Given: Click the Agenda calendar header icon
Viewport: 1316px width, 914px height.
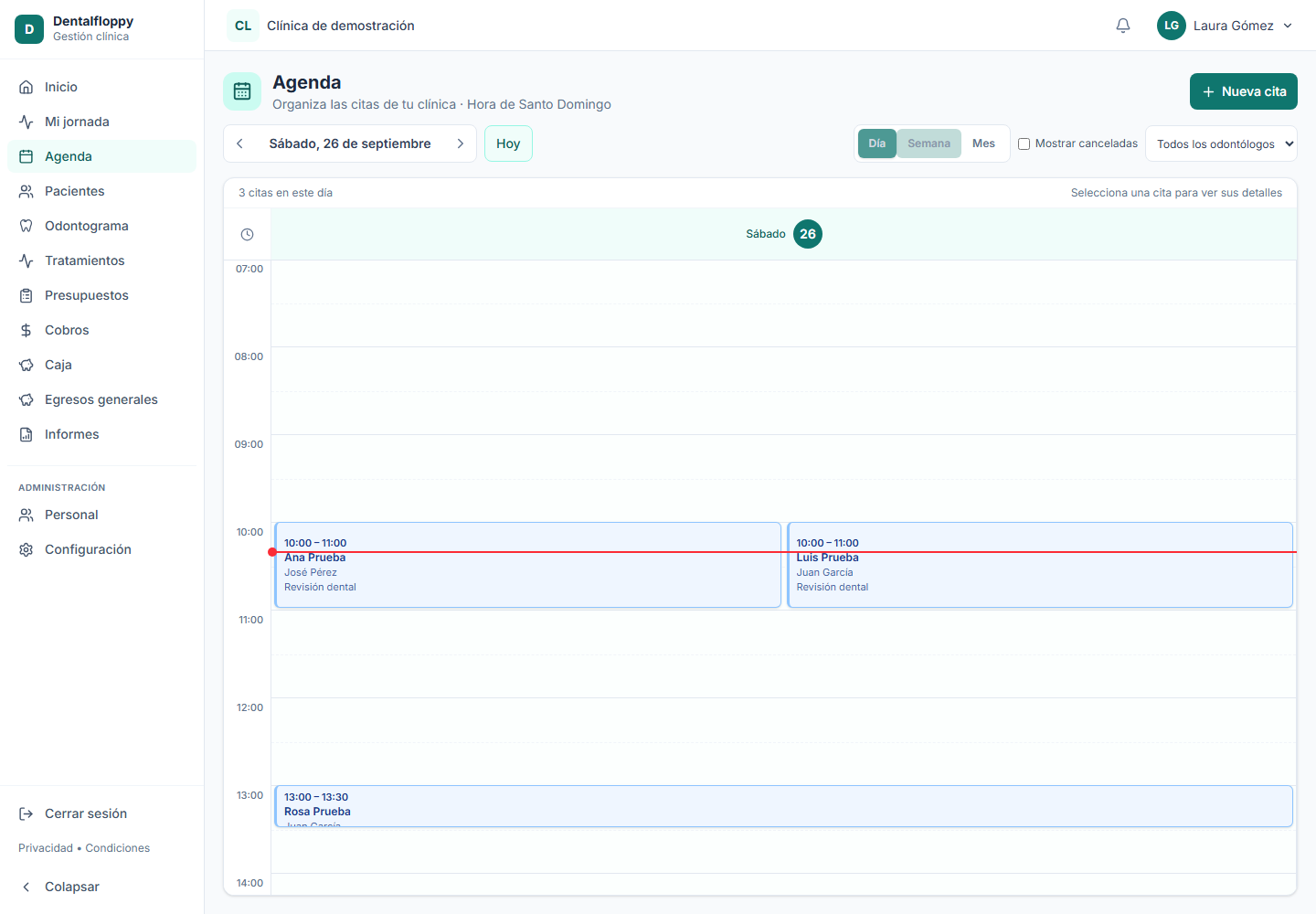Looking at the screenshot, I should point(242,91).
